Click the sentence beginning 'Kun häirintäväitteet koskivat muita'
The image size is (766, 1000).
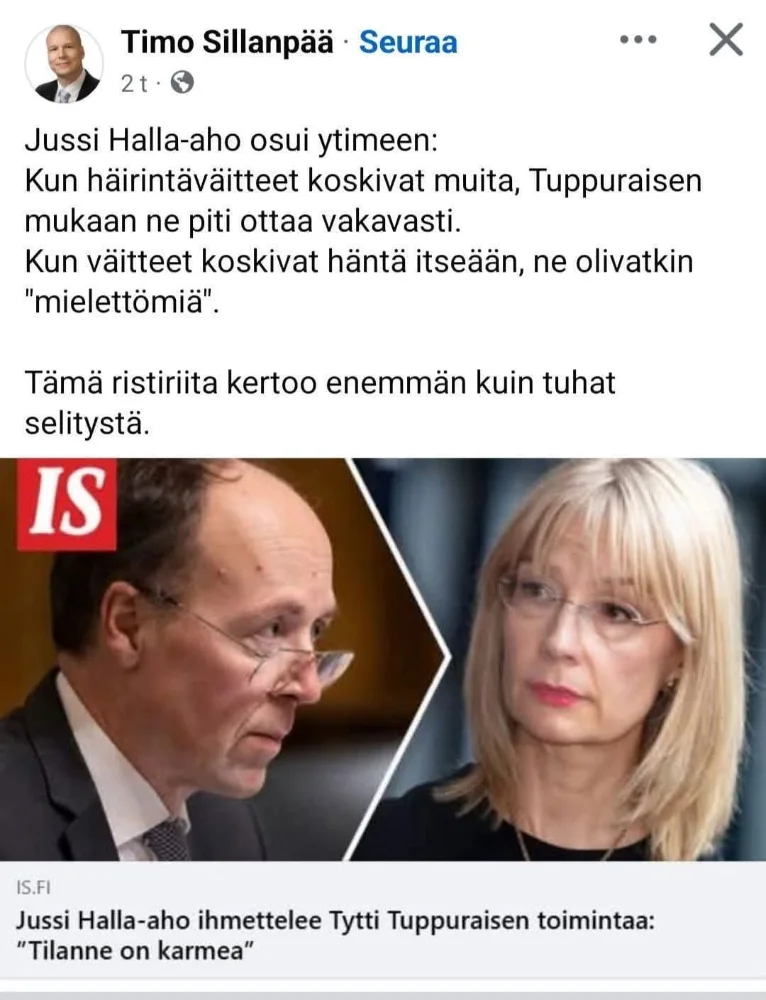363,201
